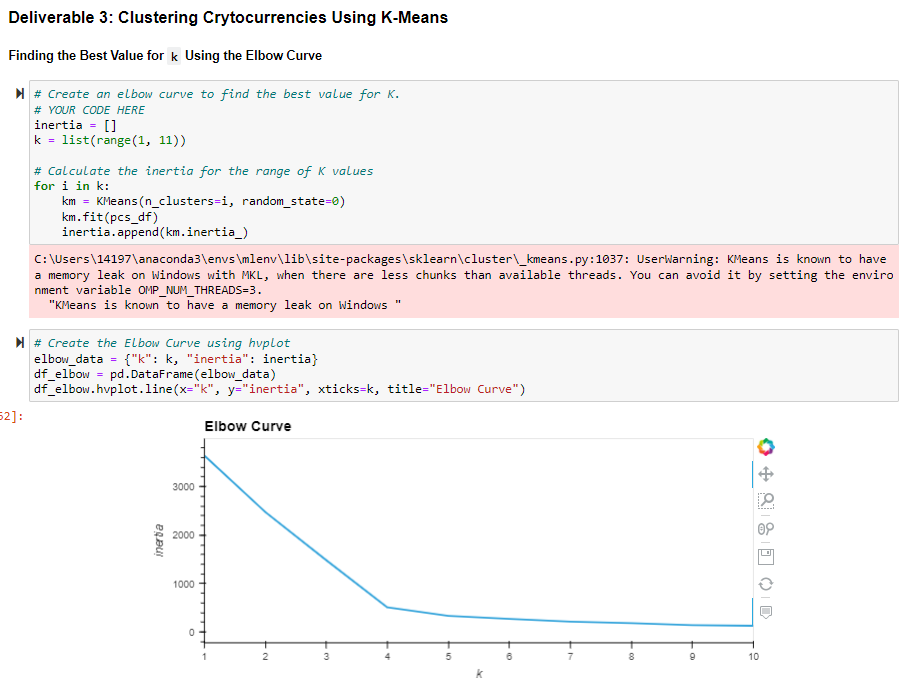Click the k x-axis label

point(479,674)
